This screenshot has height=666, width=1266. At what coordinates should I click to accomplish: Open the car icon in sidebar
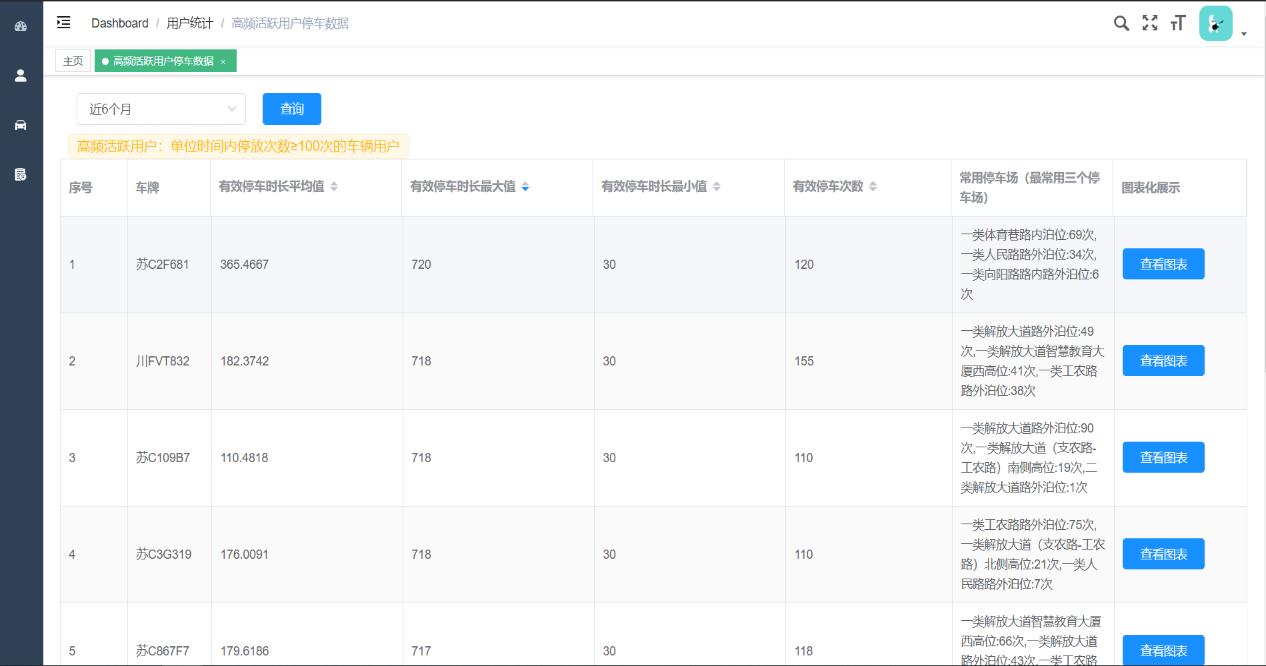click(21, 125)
